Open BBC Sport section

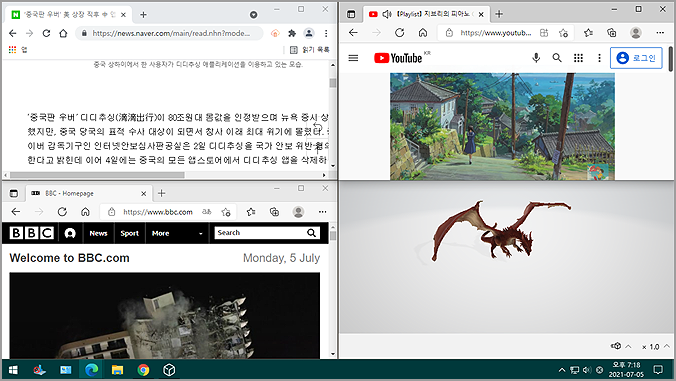tap(129, 233)
